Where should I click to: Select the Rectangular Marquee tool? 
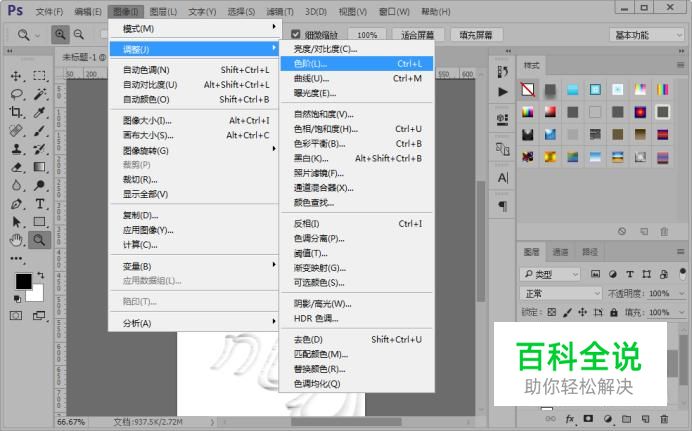[x=39, y=76]
